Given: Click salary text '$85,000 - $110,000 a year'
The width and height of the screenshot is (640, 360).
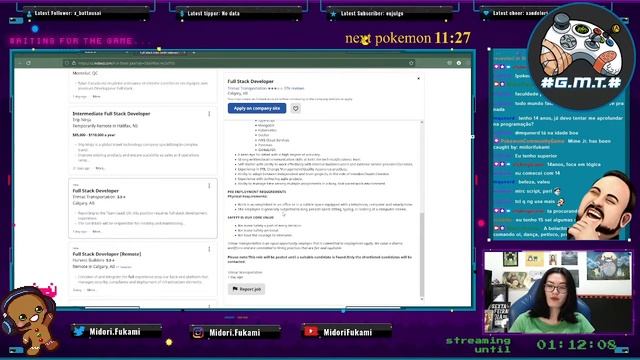Looking at the screenshot, I should pyautogui.click(x=94, y=135).
